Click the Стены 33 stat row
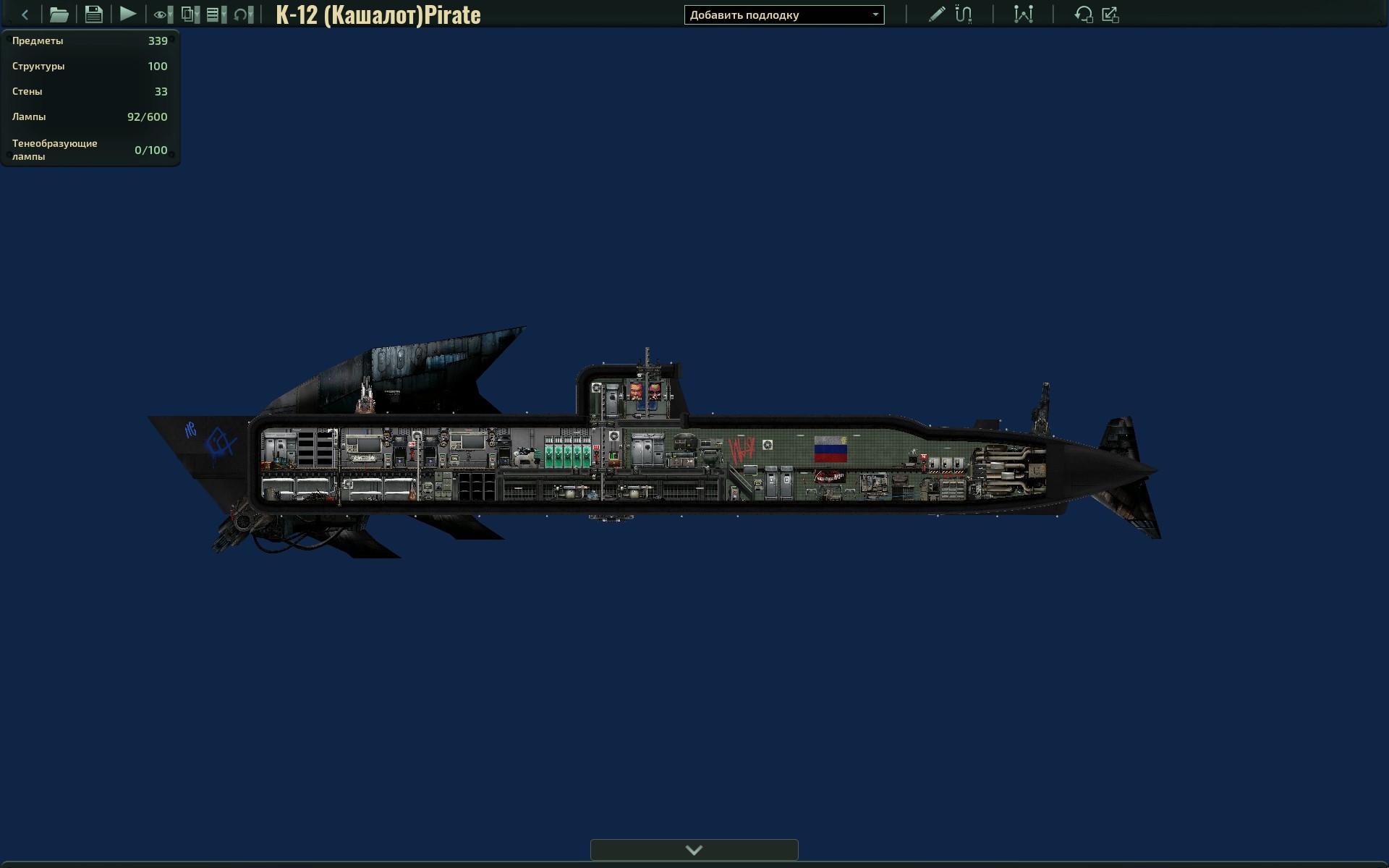The width and height of the screenshot is (1389, 868). point(90,92)
